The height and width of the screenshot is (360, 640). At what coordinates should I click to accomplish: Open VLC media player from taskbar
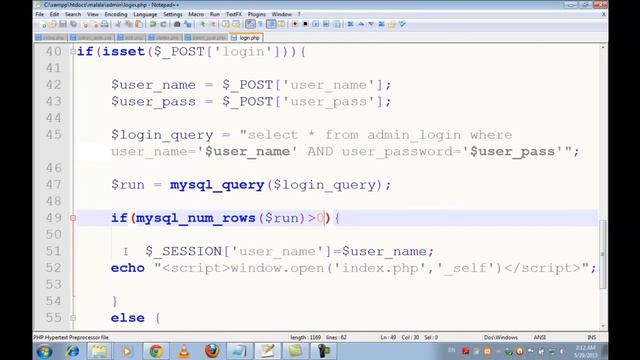[184, 351]
